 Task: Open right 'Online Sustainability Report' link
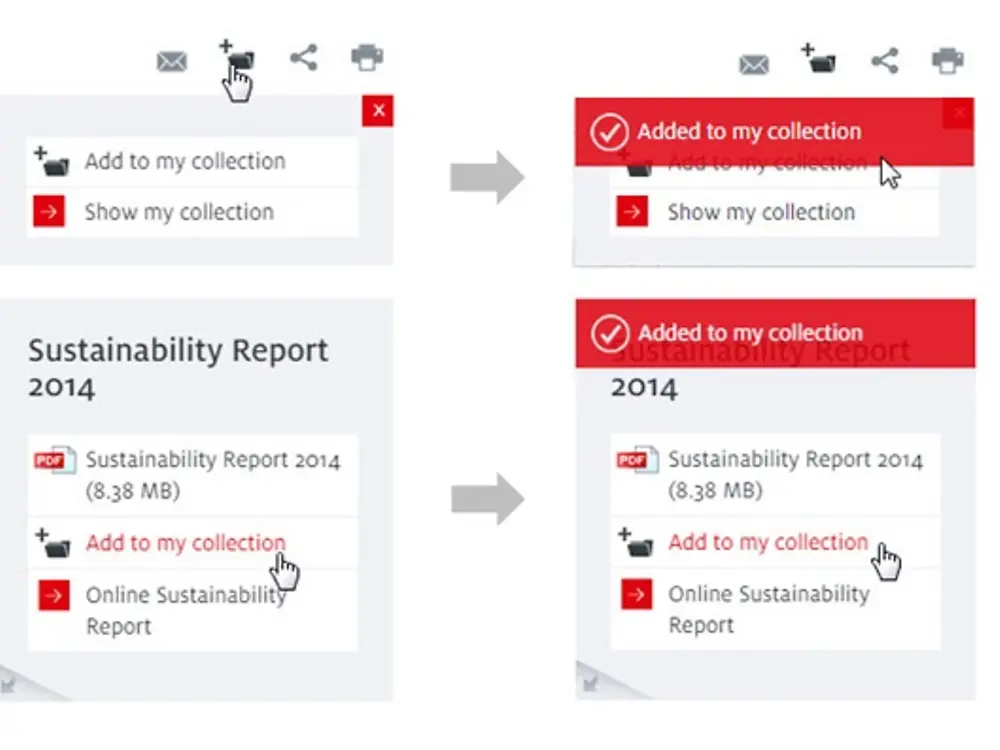tap(769, 609)
